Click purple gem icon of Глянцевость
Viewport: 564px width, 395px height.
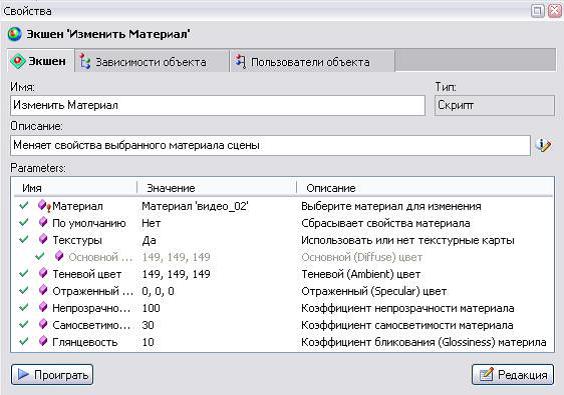[x=43, y=341]
